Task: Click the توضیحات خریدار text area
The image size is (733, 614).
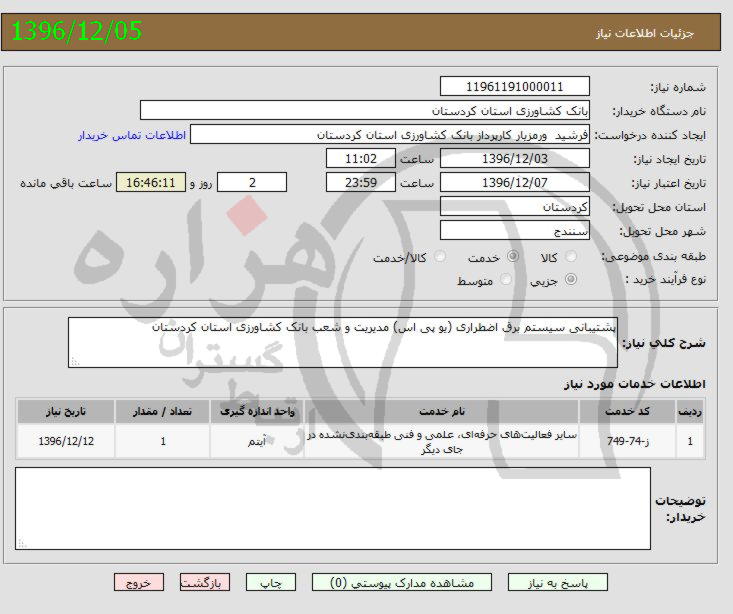Action: [x=333, y=508]
